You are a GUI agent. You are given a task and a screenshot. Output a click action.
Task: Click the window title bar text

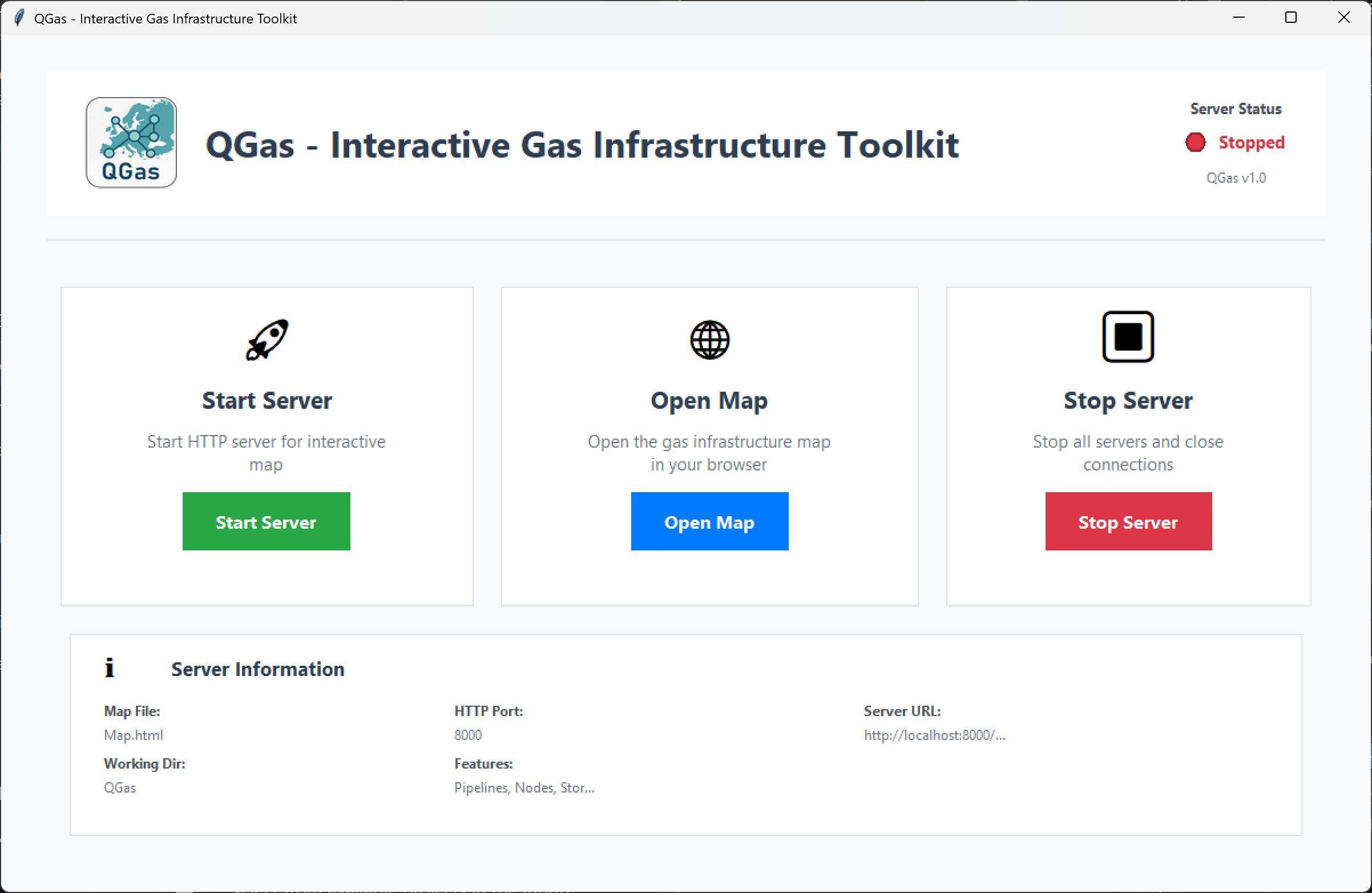pyautogui.click(x=166, y=18)
